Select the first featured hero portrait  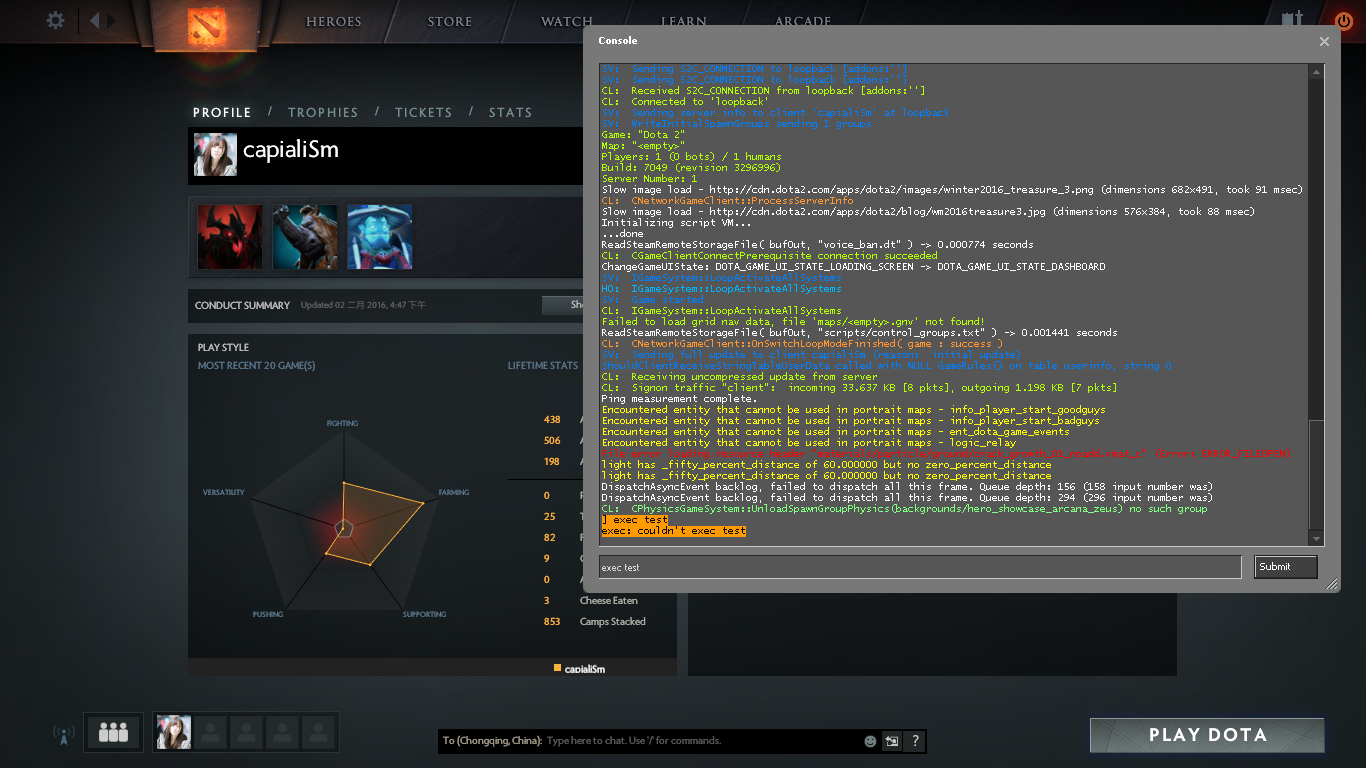pos(230,237)
